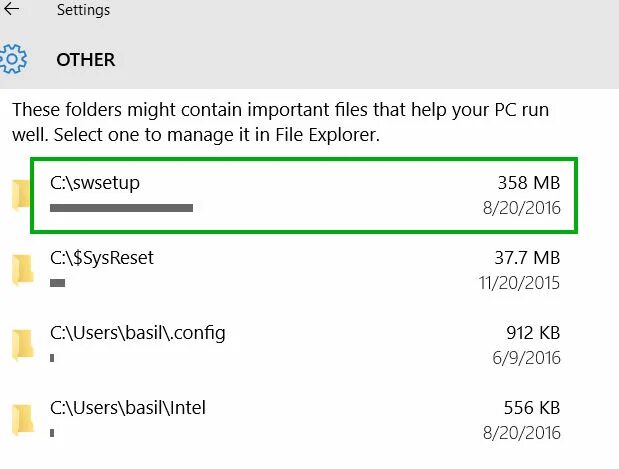Select the C:\Users\basil\.config folder
619x469 pixels.
(138, 333)
